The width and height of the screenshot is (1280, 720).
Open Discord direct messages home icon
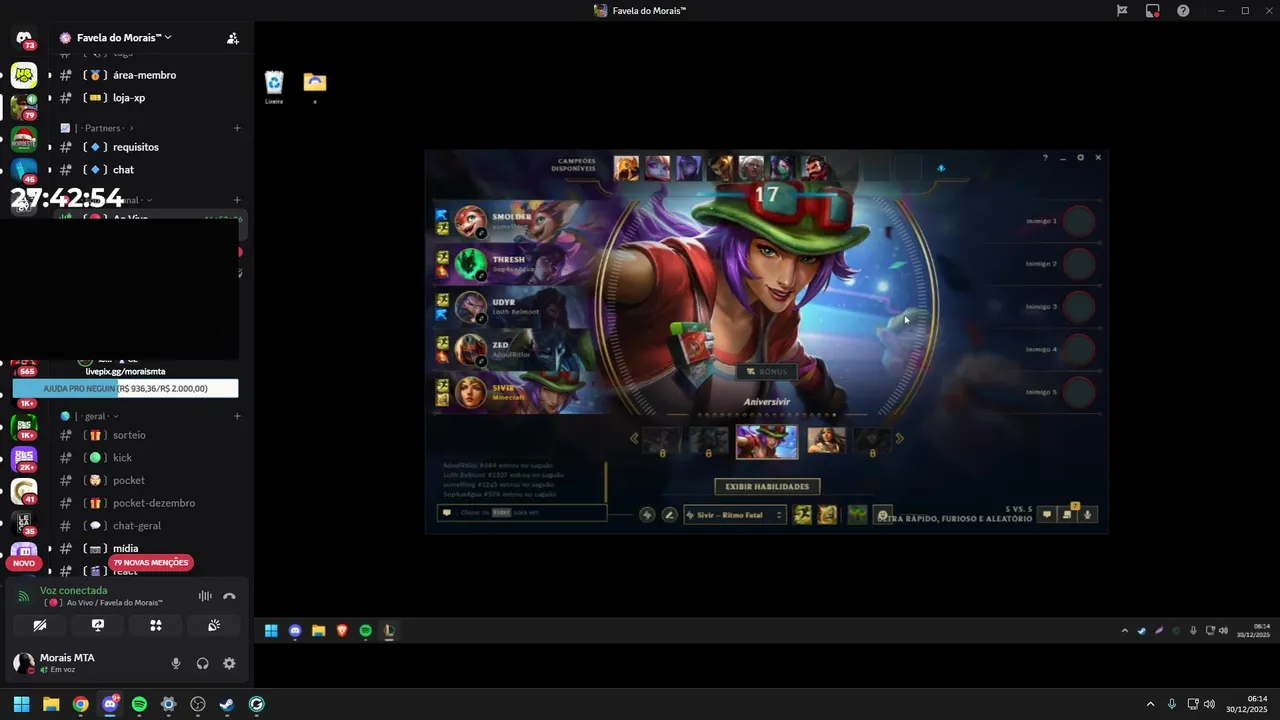coord(24,38)
